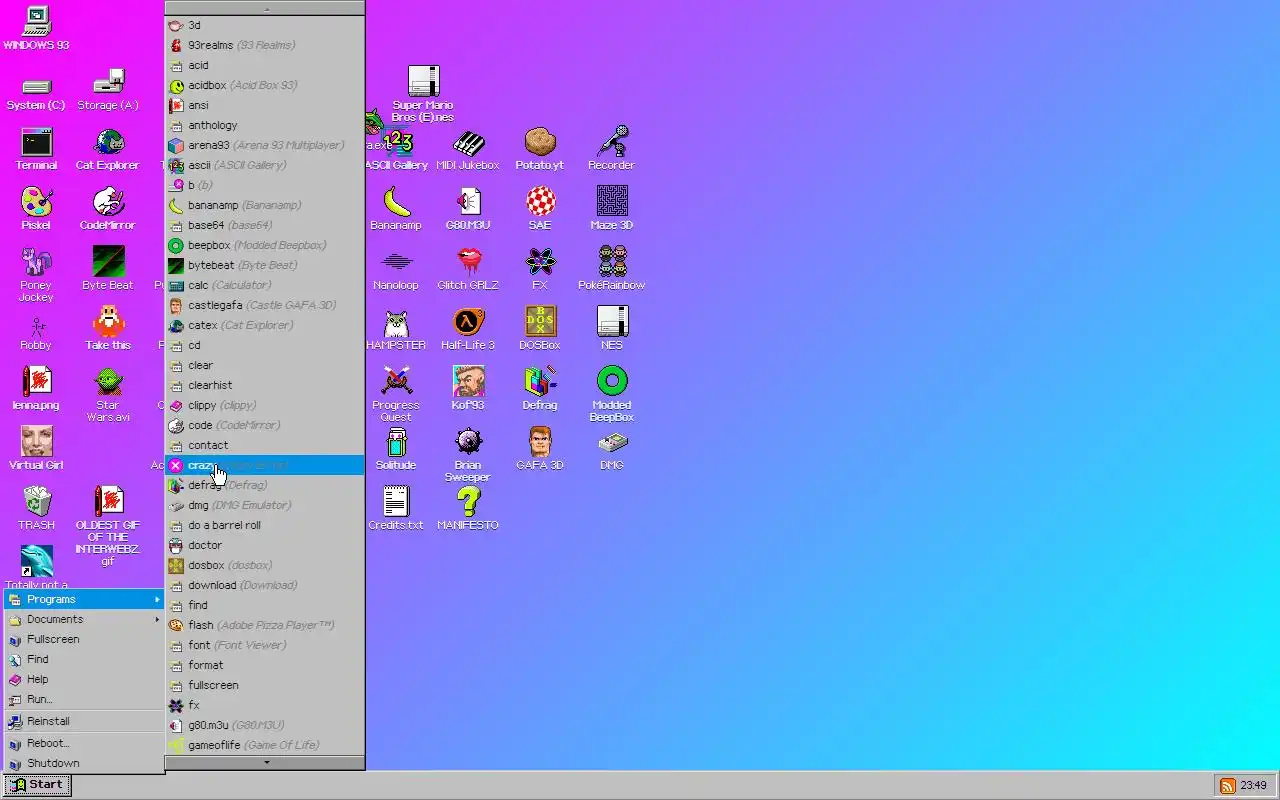Viewport: 1280px width, 800px height.
Task: Launch Half-Life 3 desktop icon
Action: (468, 330)
